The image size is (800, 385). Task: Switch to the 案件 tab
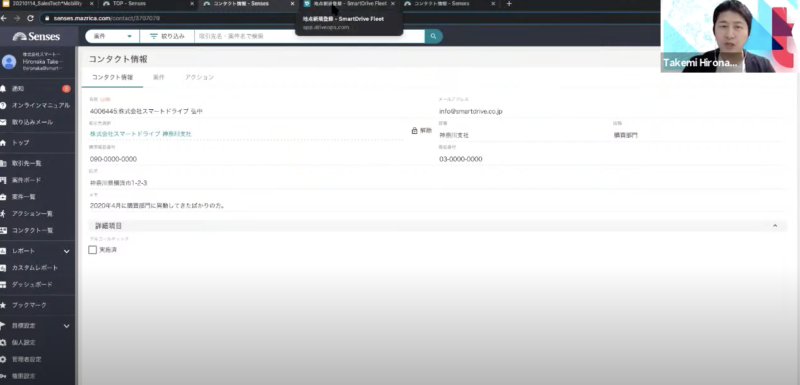pyautogui.click(x=159, y=78)
